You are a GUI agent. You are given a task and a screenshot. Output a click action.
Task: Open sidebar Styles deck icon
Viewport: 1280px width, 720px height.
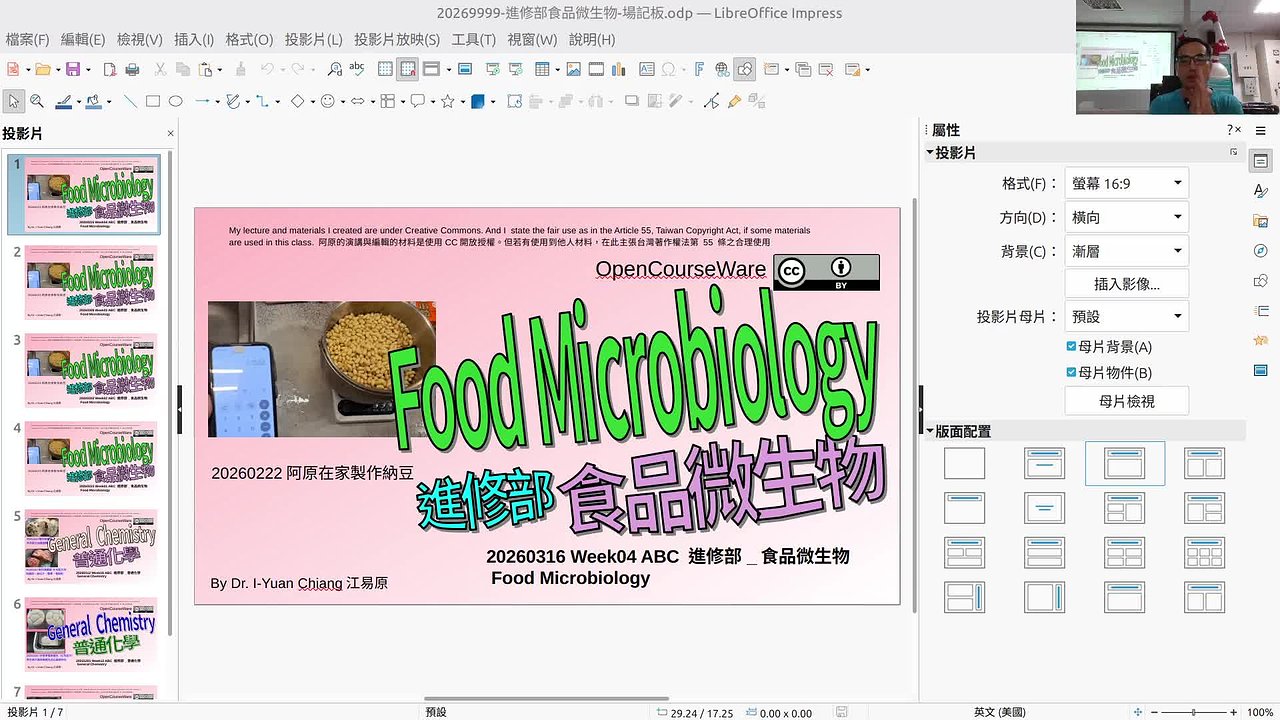[1260, 191]
